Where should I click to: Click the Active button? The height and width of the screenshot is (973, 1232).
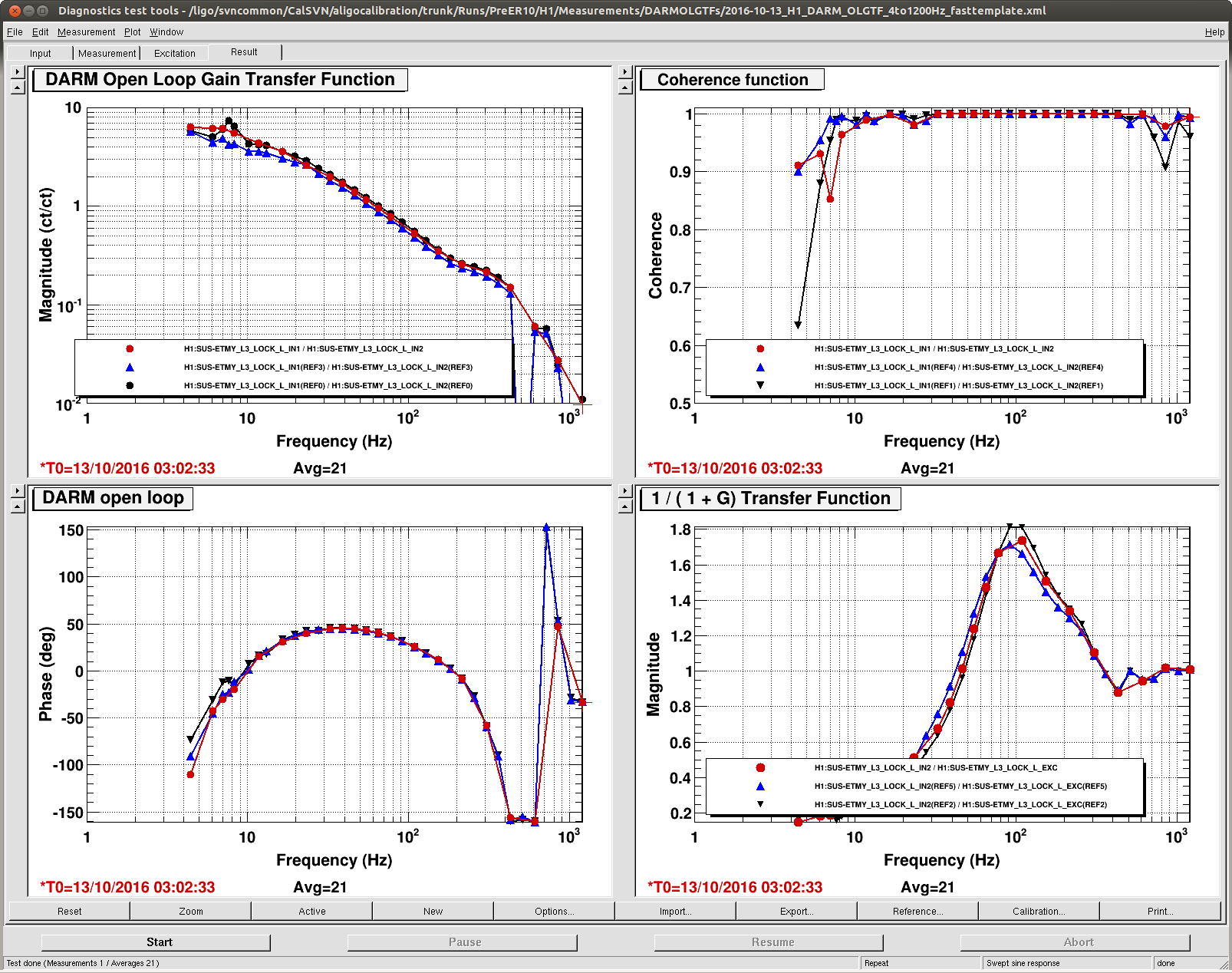coord(312,911)
